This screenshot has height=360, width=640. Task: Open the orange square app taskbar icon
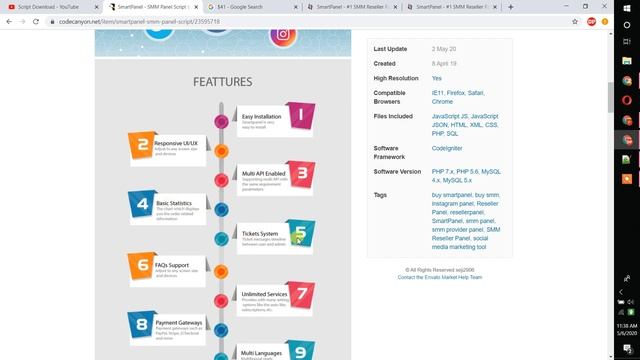[627, 179]
